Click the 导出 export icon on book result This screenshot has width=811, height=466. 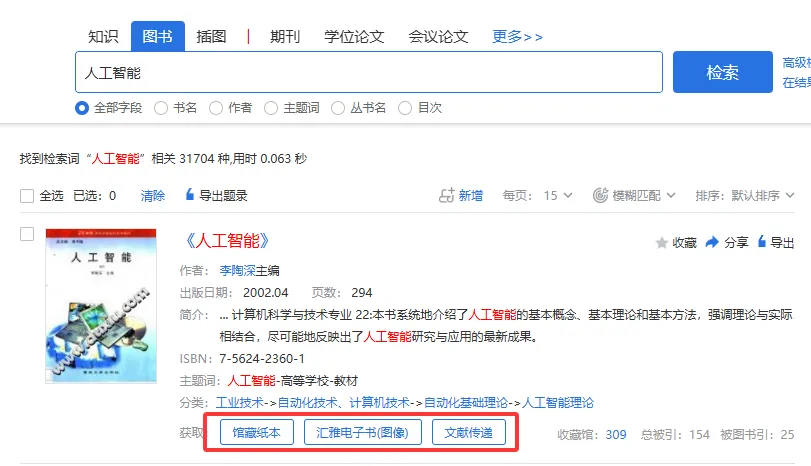pyautogui.click(x=762, y=242)
